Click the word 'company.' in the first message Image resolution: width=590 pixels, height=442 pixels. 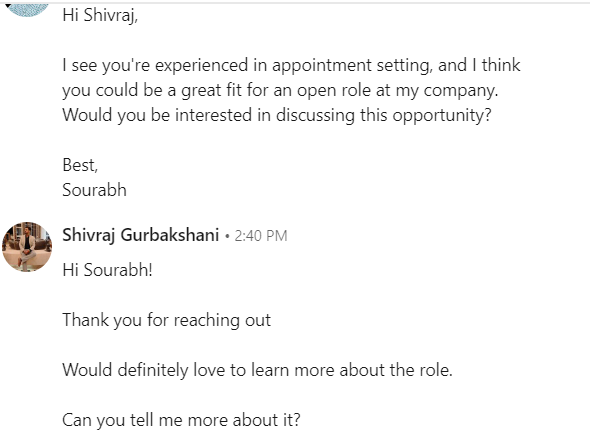coord(461,91)
